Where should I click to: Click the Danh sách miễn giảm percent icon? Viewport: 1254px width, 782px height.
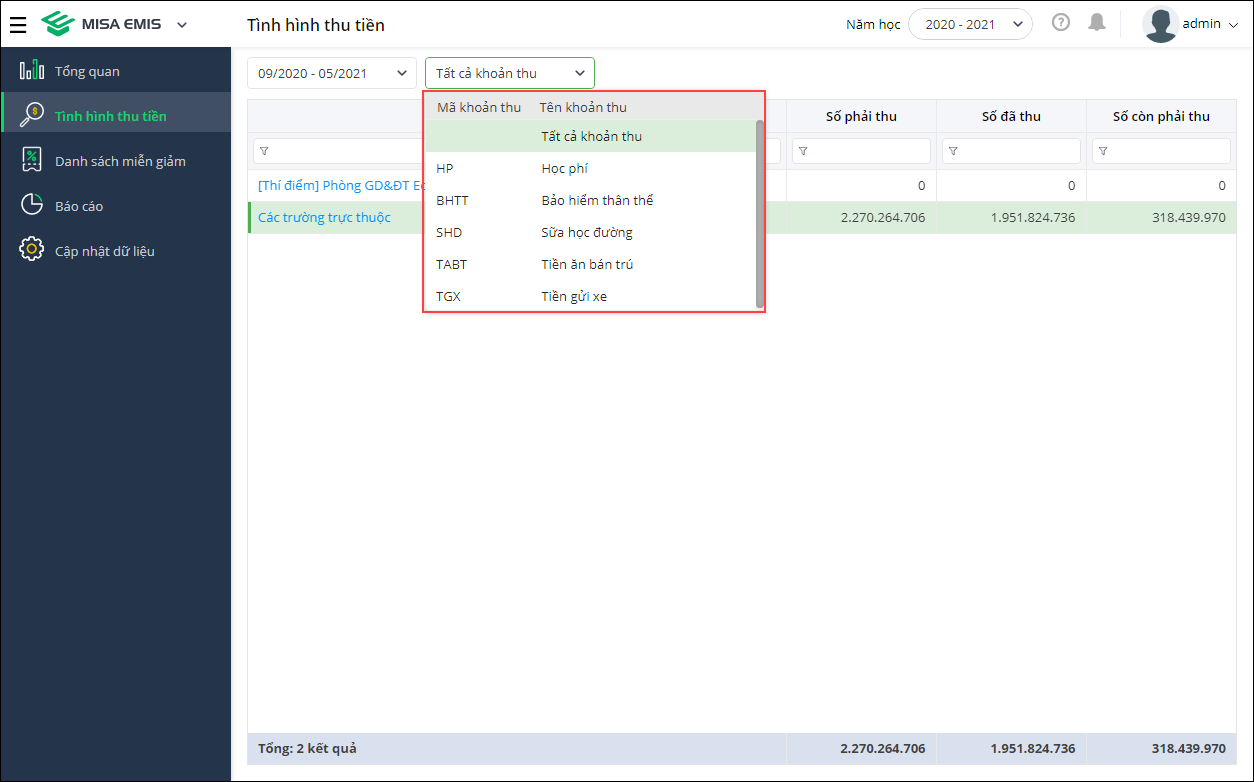32,160
